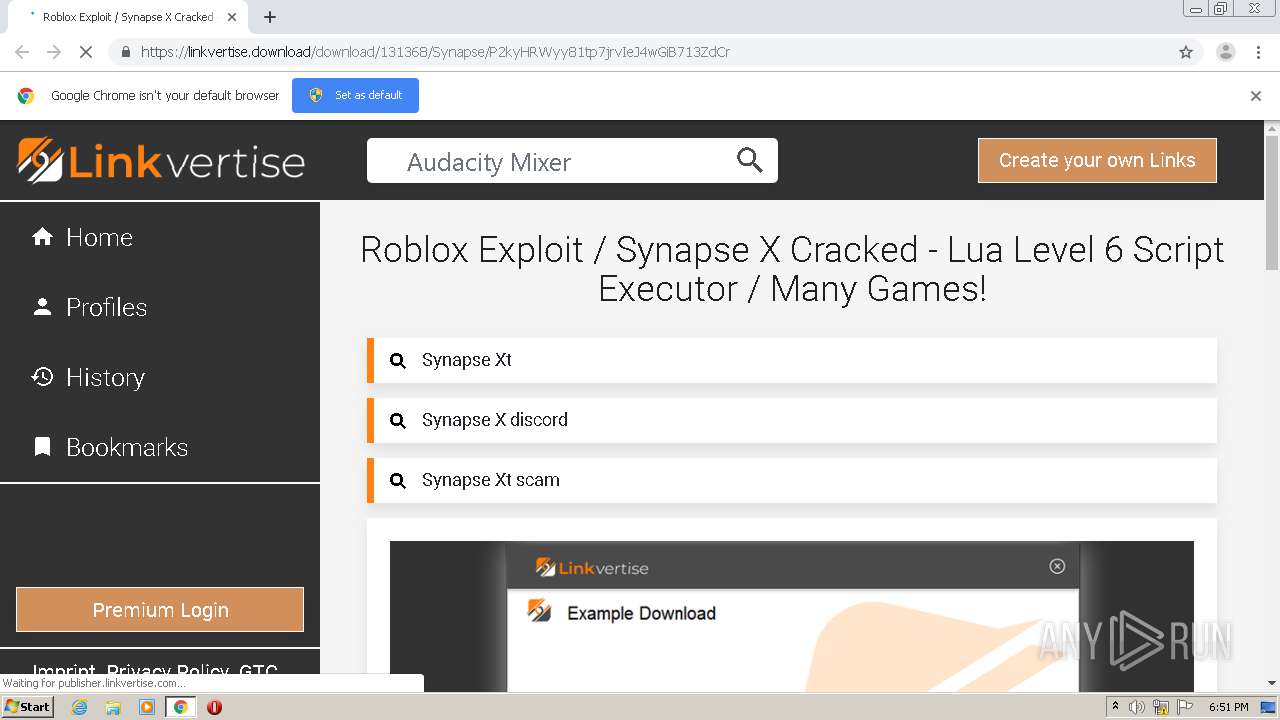1280x720 pixels.
Task: Open File Explorer from the taskbar
Action: (x=113, y=706)
